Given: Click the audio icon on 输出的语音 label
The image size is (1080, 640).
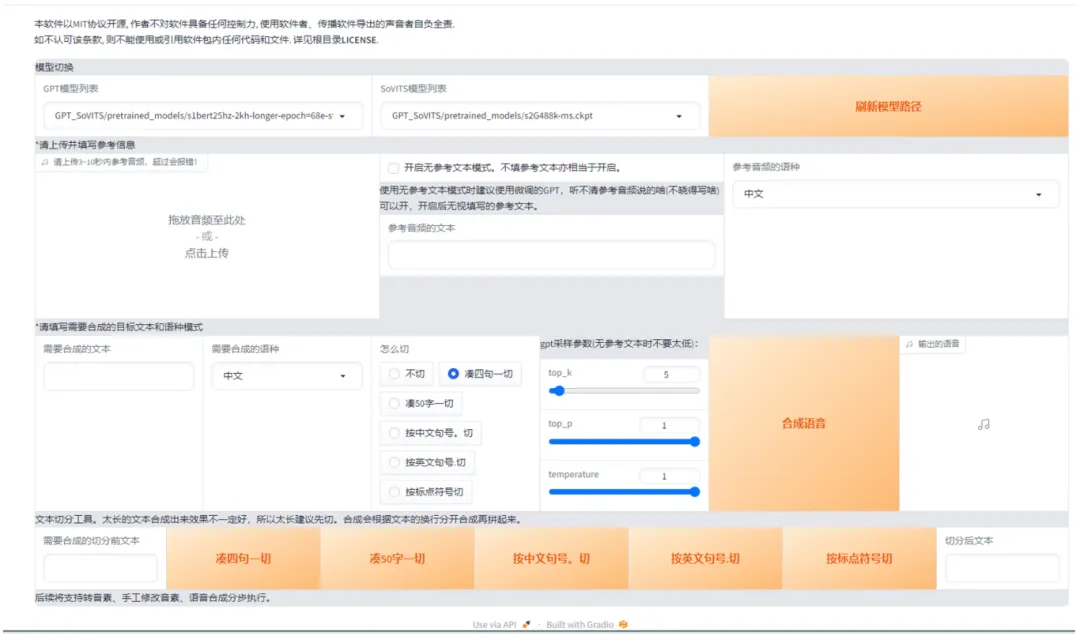Looking at the screenshot, I should pyautogui.click(x=909, y=344).
